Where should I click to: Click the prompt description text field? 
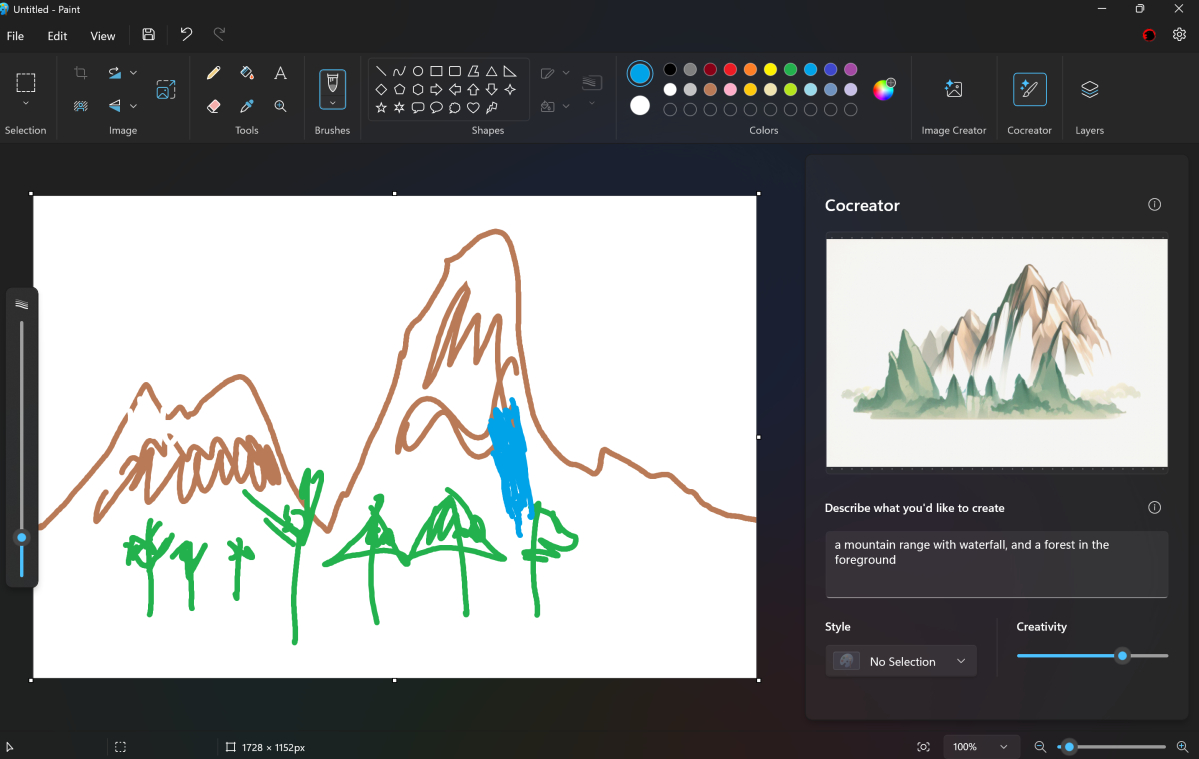[x=996, y=563]
